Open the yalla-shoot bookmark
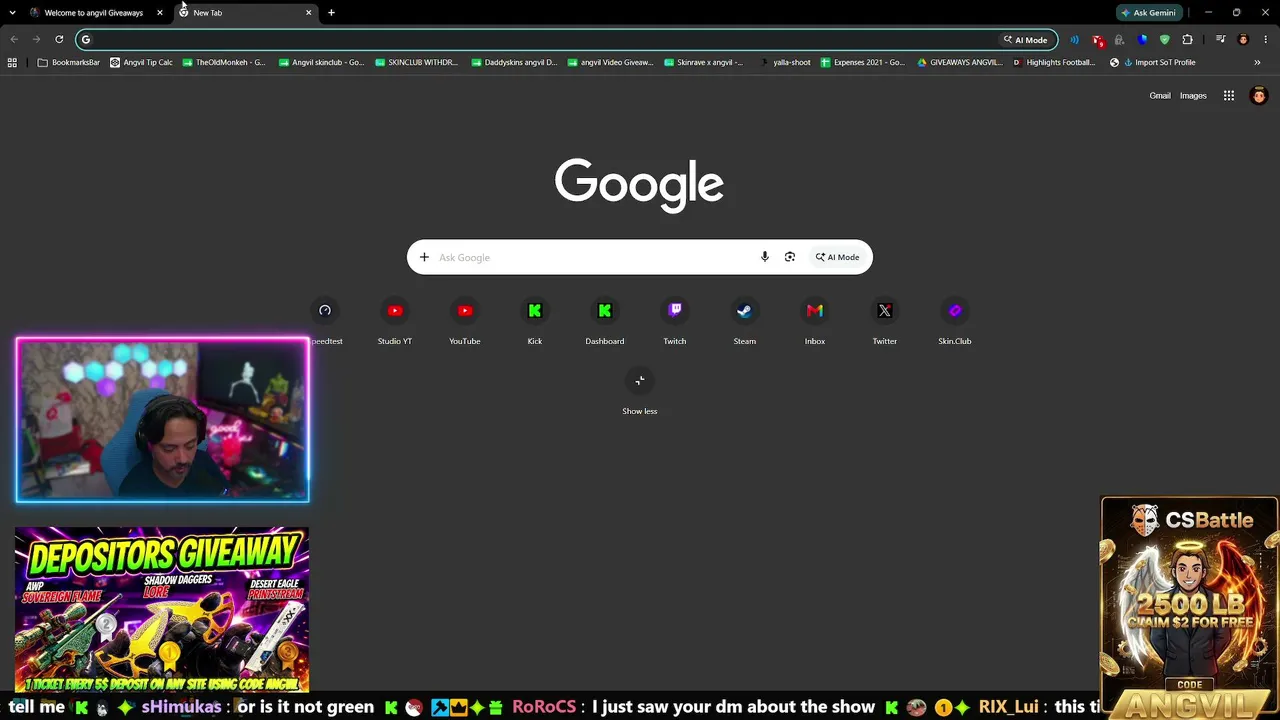 [x=785, y=62]
